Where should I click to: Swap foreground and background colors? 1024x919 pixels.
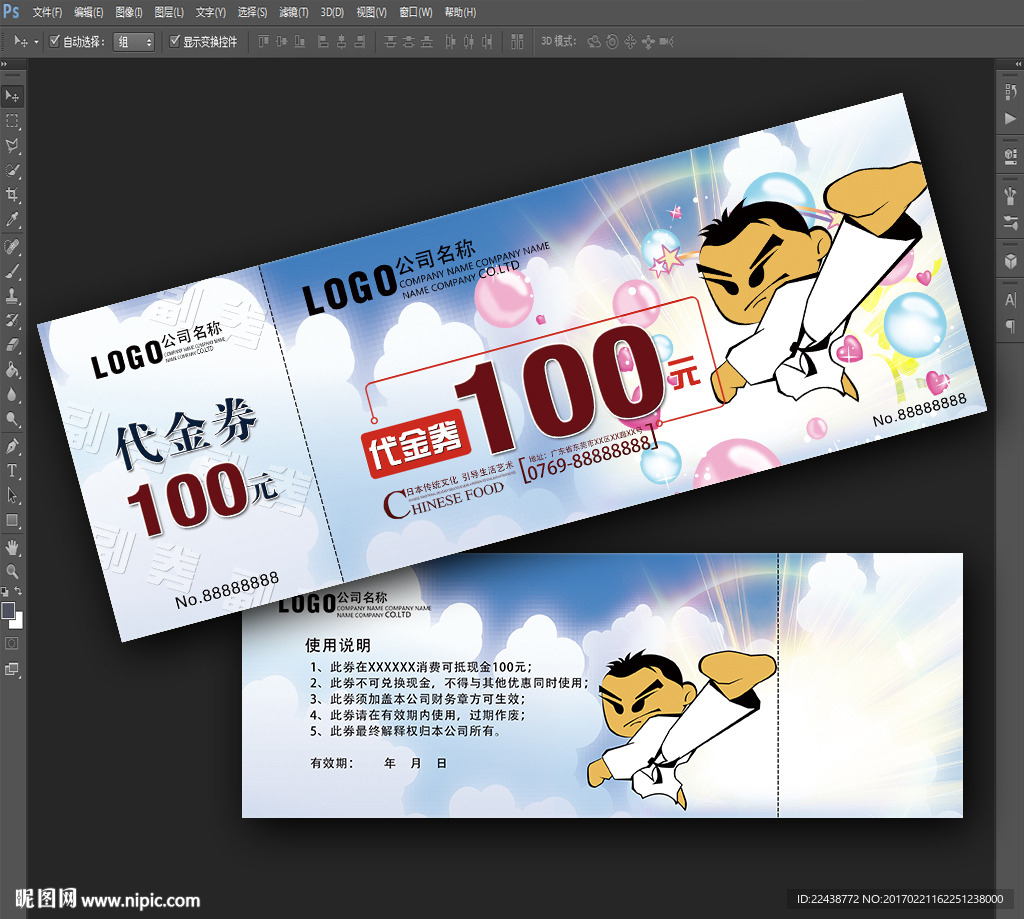coord(18,590)
